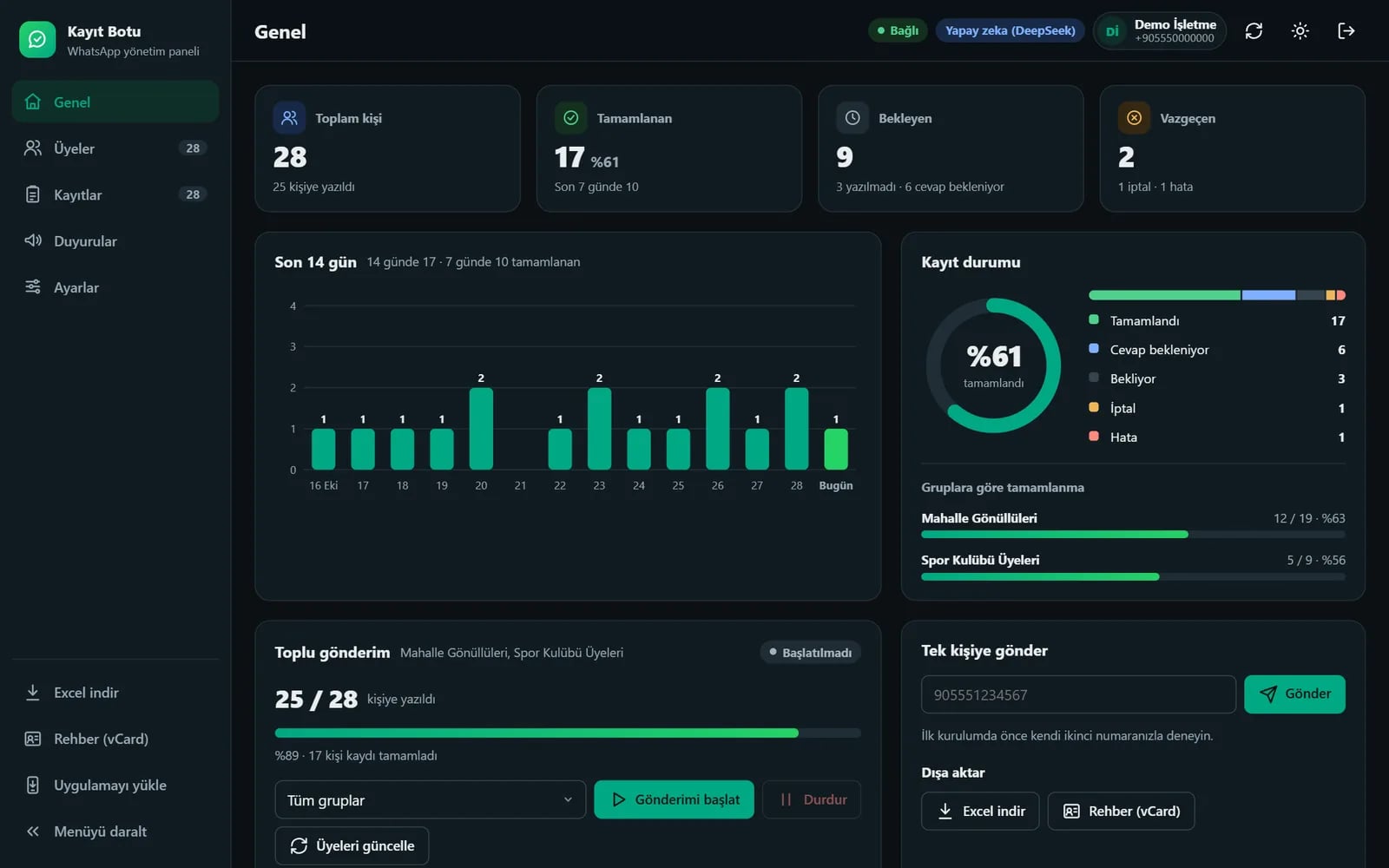
Task: Click the İptal yellow legend swatch
Action: pos(1094,407)
